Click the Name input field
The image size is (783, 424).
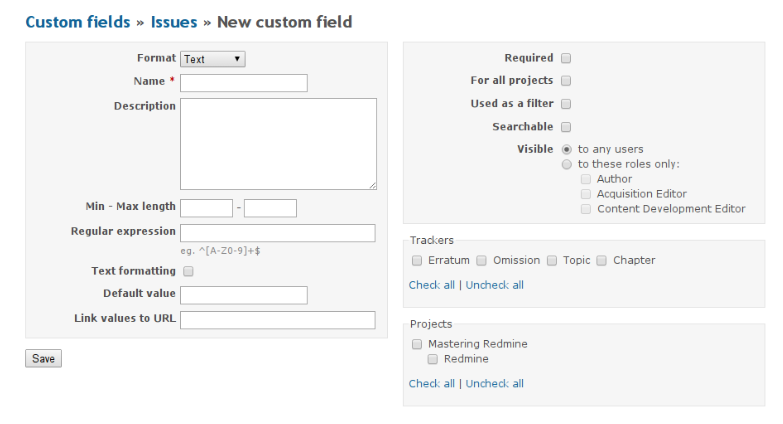point(243,83)
